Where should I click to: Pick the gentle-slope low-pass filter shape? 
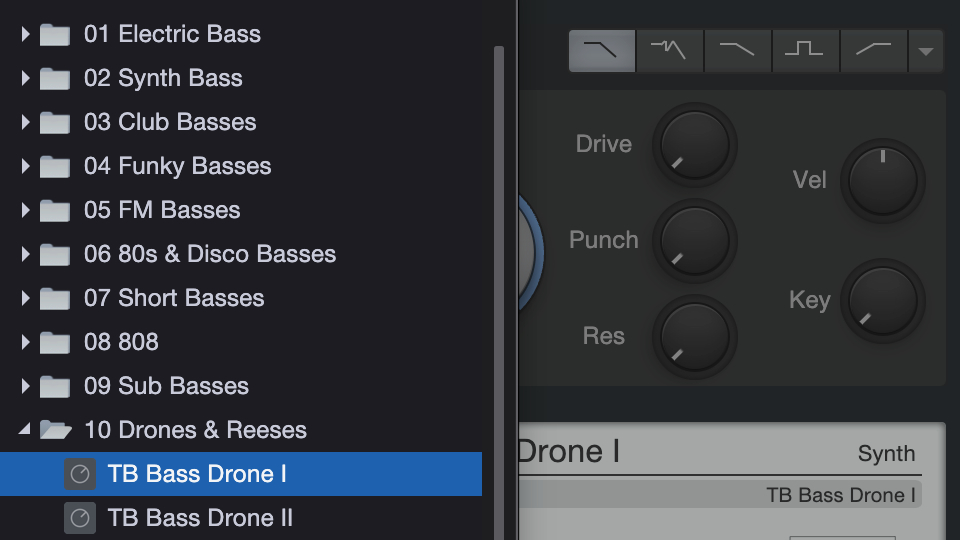click(x=737, y=51)
